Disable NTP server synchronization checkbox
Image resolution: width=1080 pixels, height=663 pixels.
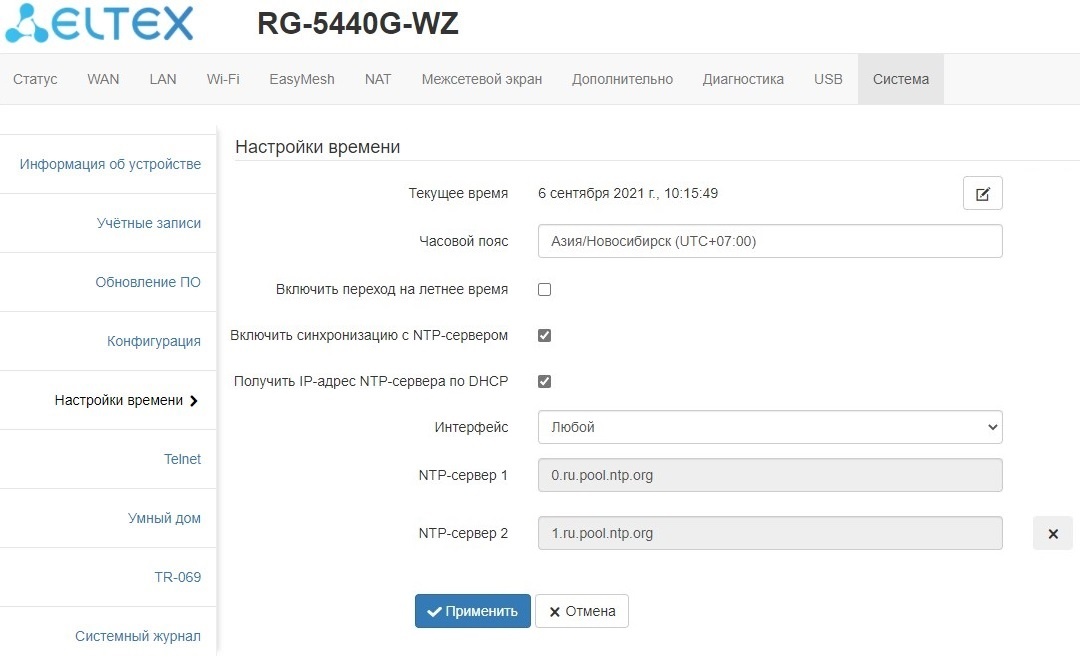(x=545, y=336)
